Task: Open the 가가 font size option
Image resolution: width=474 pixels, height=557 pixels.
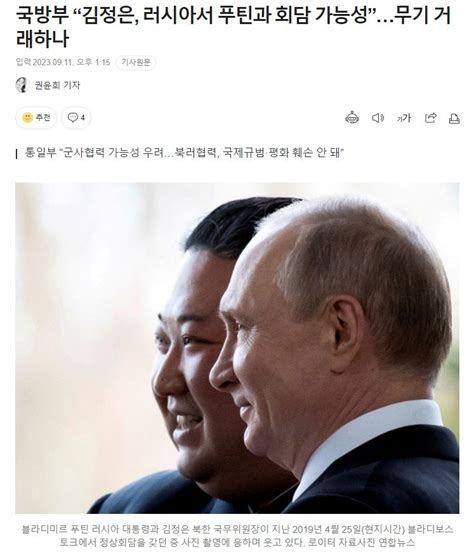Action: tap(404, 118)
